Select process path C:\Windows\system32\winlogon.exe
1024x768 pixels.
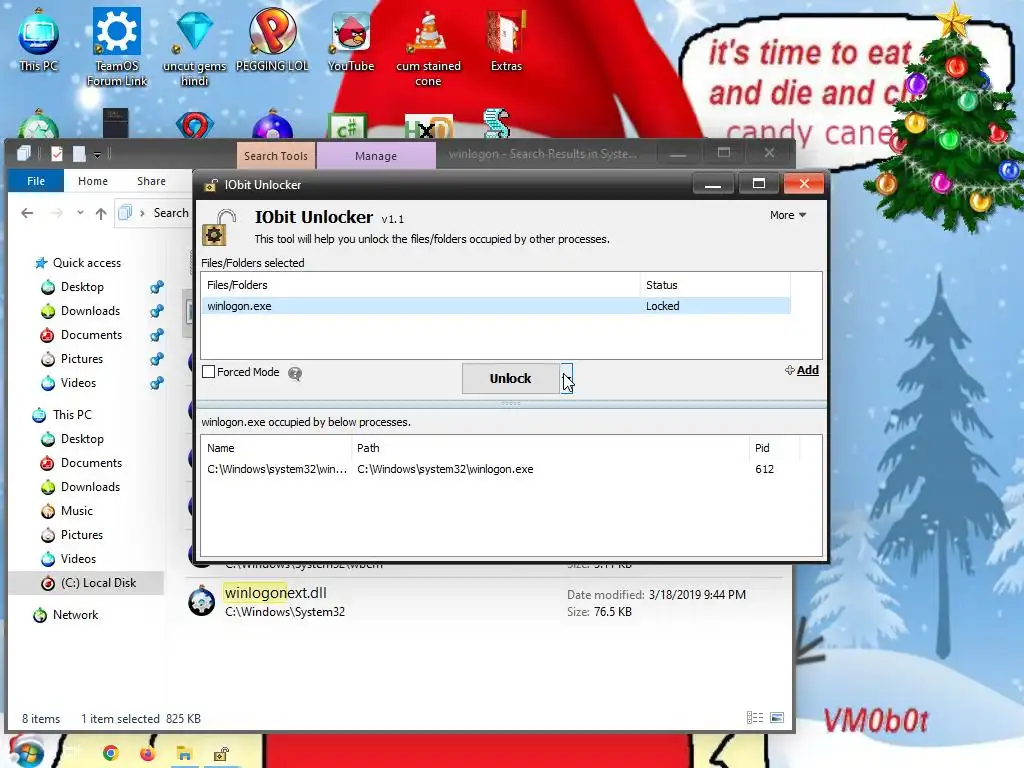[x=445, y=469]
